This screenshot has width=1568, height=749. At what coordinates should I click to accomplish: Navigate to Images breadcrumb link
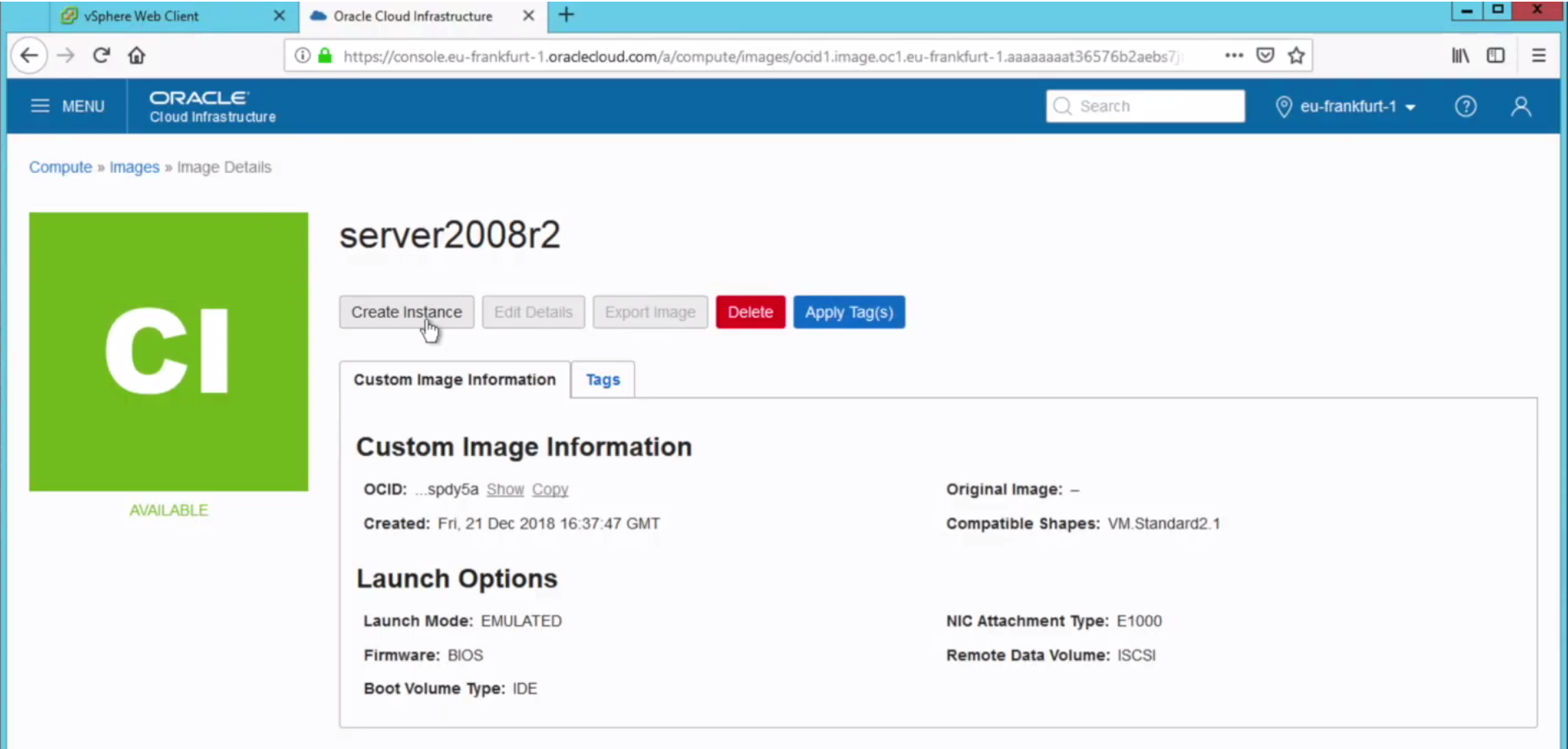pyautogui.click(x=134, y=167)
